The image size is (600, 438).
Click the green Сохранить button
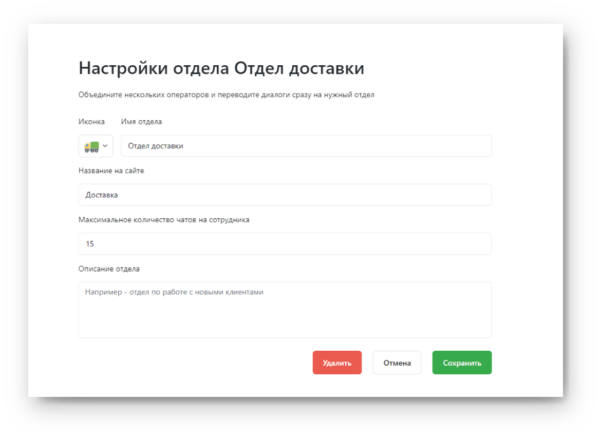462,363
